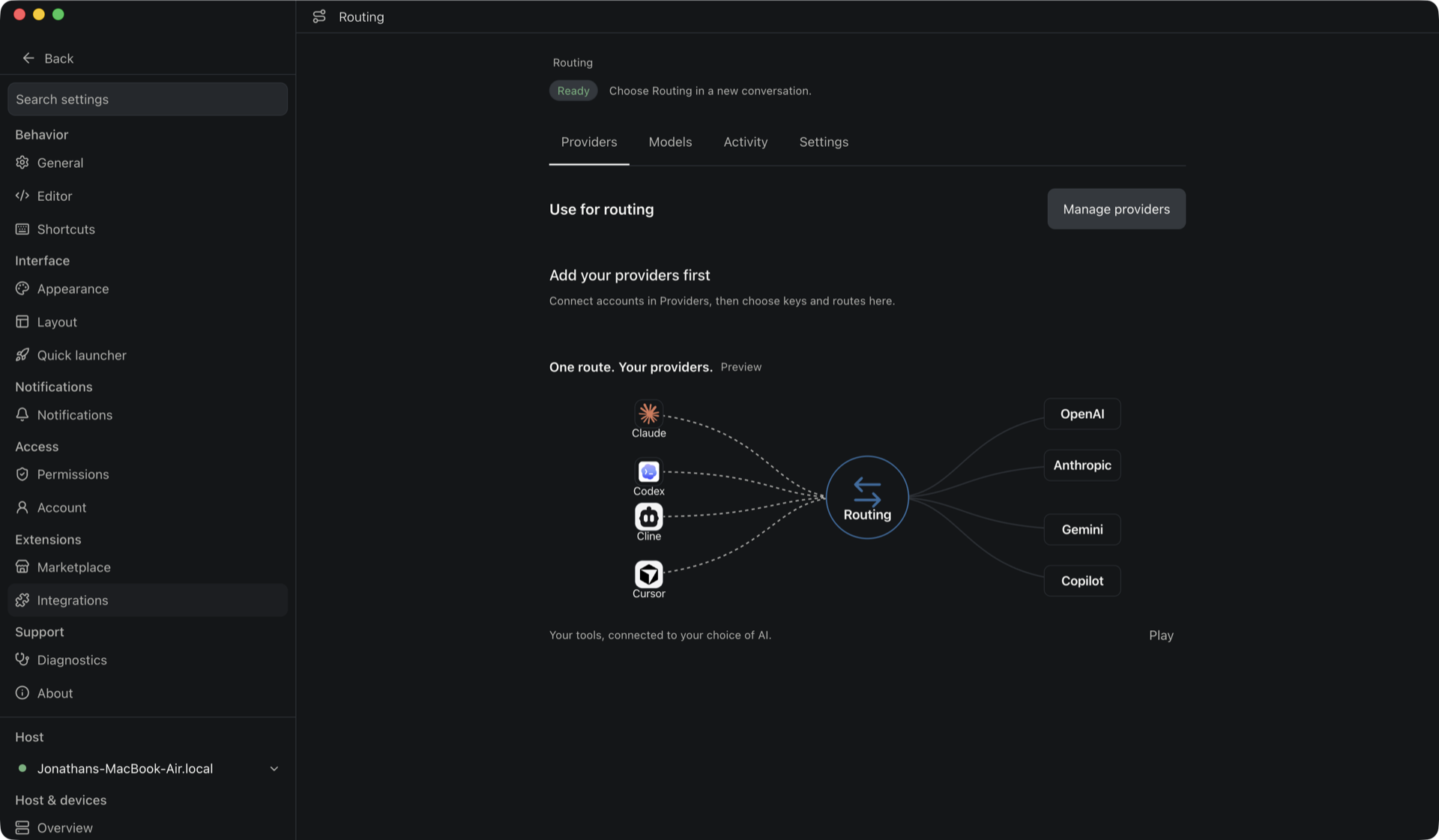
Task: Click the Back arrow icon
Action: (x=28, y=58)
